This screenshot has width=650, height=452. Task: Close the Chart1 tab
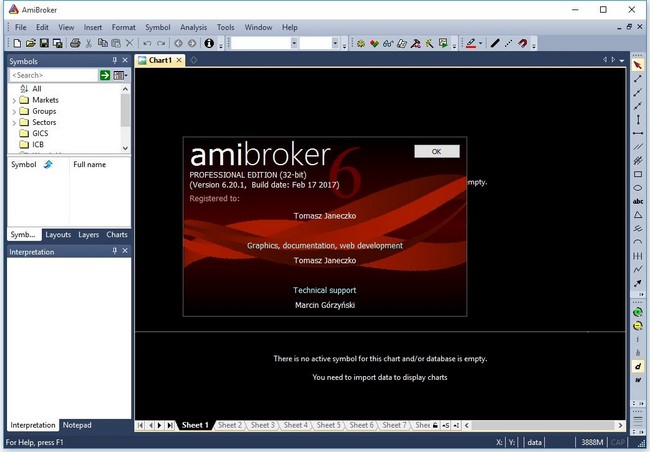pyautogui.click(x=179, y=60)
